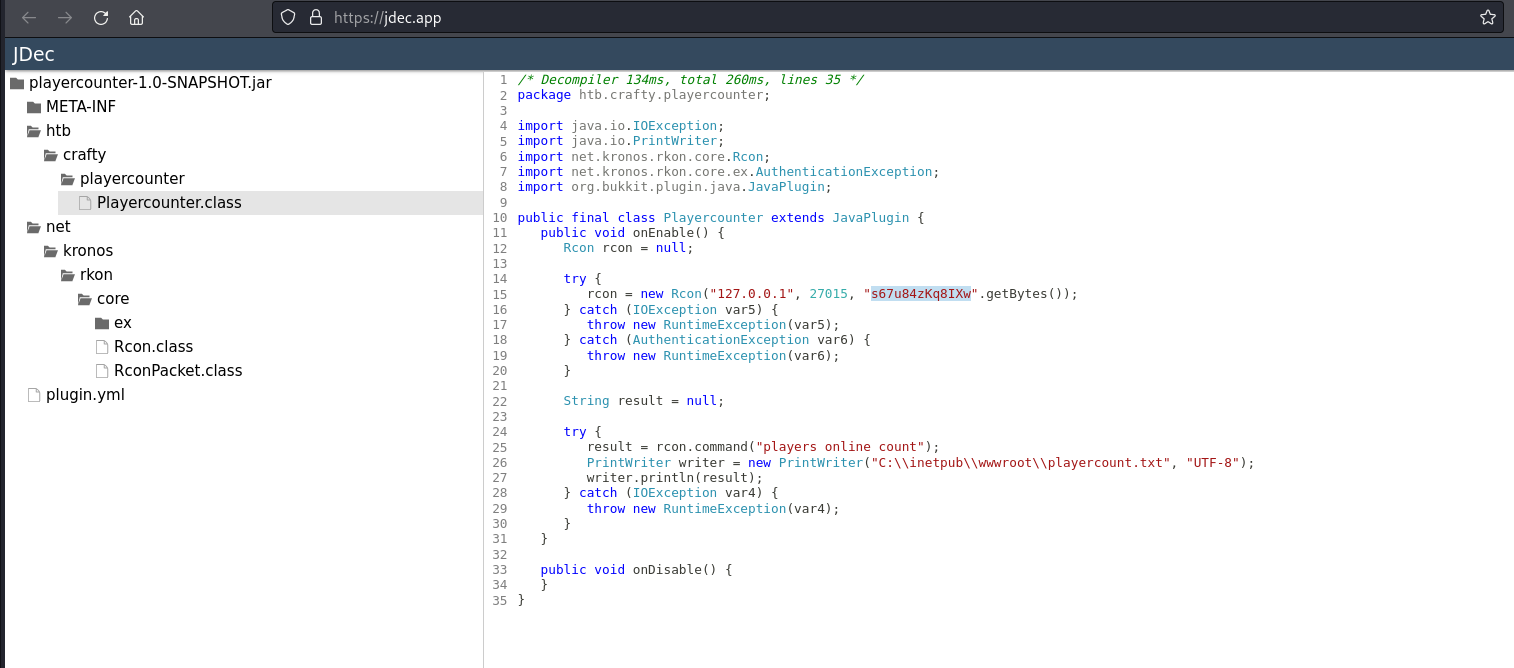This screenshot has width=1514, height=668.
Task: Select playercounter-1.0-SNAPSHOT.jar tree label
Action: tap(150, 83)
